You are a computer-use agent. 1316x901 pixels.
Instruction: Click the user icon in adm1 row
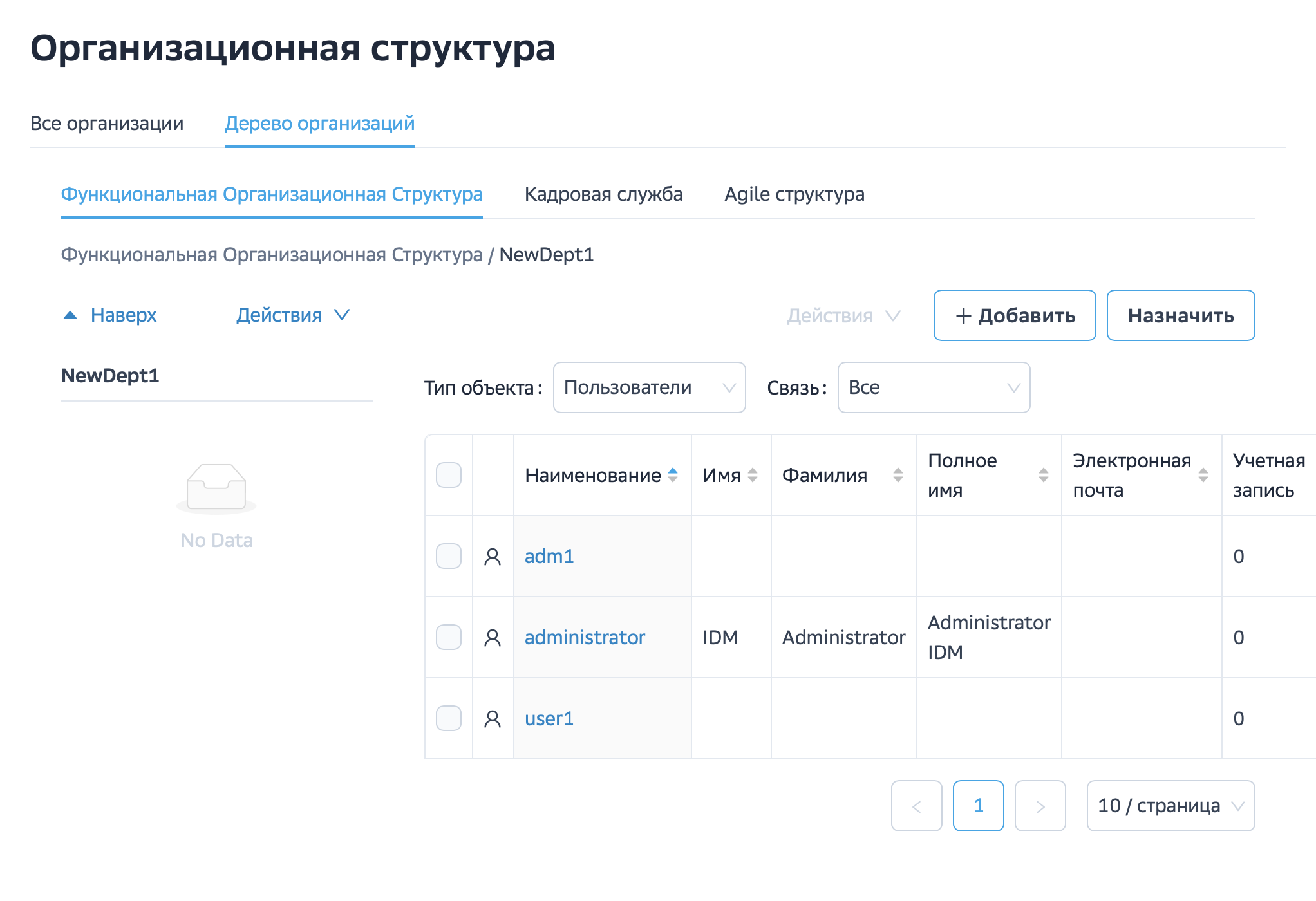coord(493,557)
